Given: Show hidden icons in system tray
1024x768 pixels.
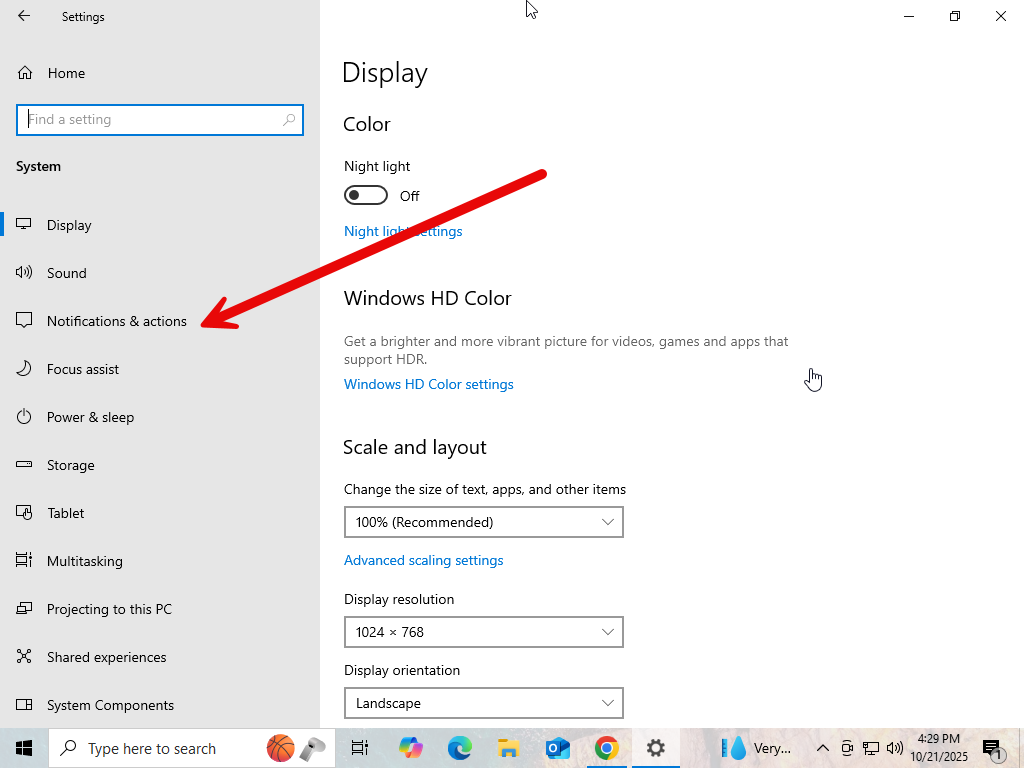Looking at the screenshot, I should [822, 748].
